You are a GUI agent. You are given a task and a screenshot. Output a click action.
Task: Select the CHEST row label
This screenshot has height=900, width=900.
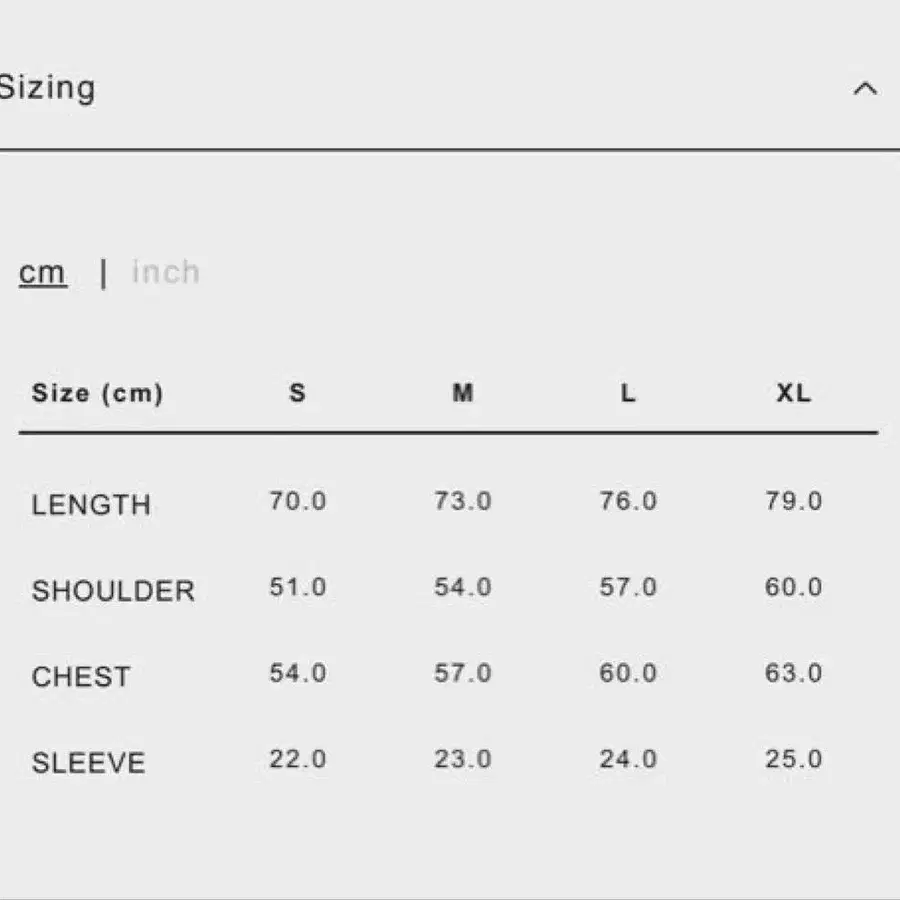coord(81,677)
